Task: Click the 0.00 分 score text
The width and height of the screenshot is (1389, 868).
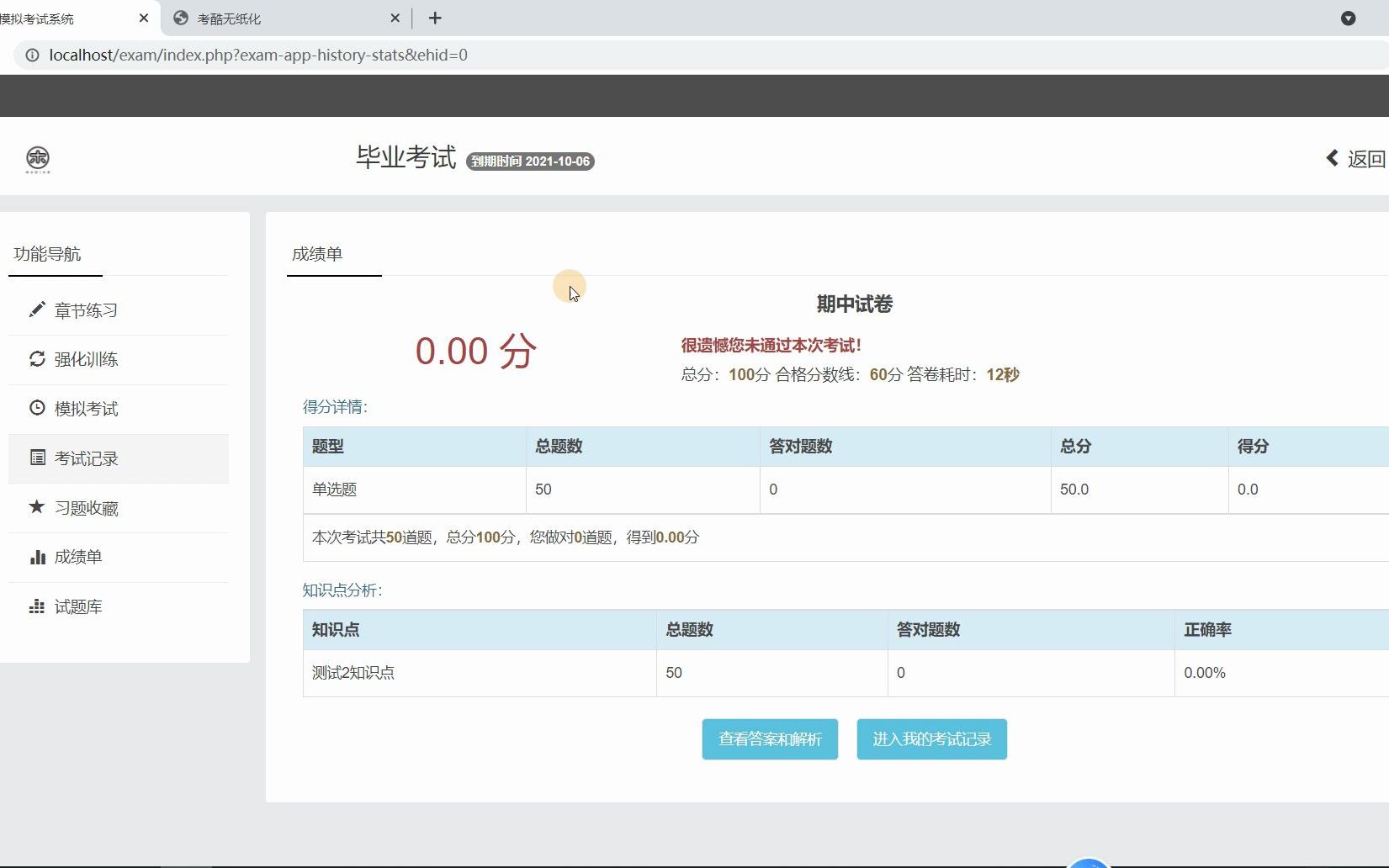Action: (x=475, y=351)
